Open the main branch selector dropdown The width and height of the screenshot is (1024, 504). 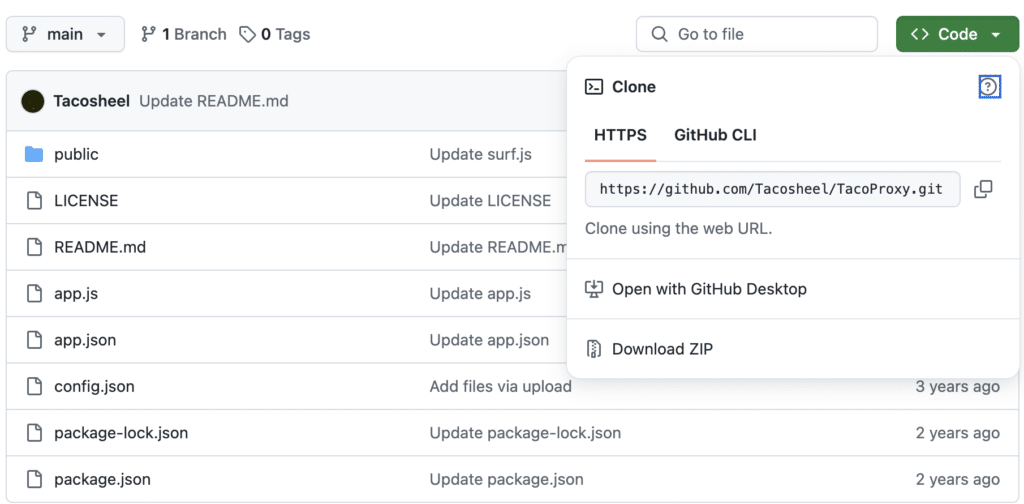coord(65,34)
